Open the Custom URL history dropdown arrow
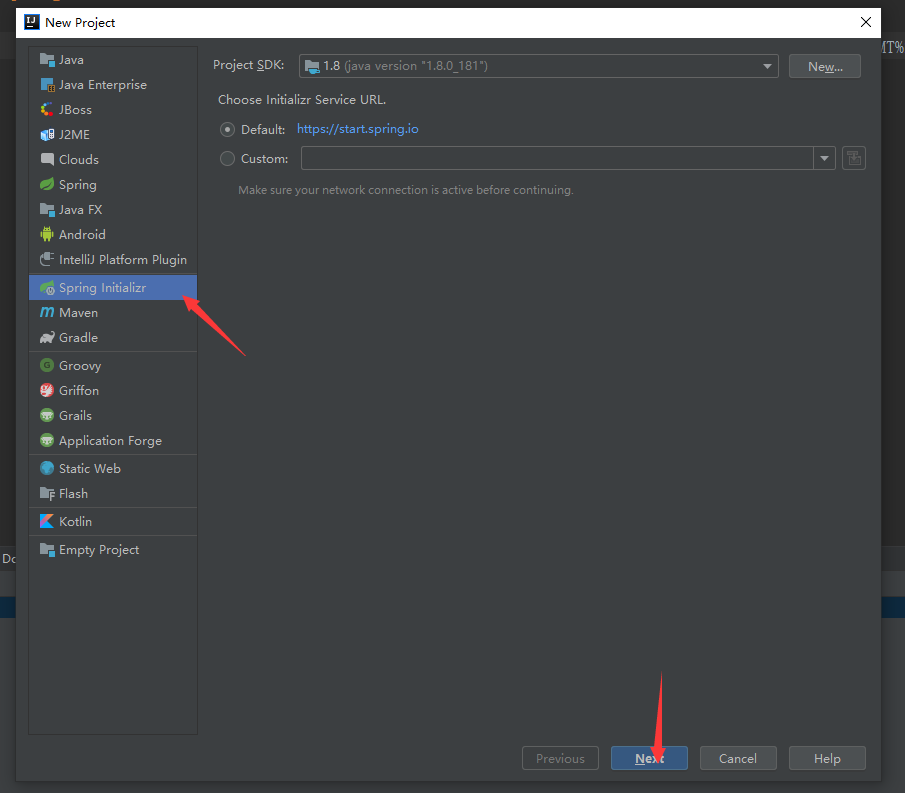 coord(824,158)
